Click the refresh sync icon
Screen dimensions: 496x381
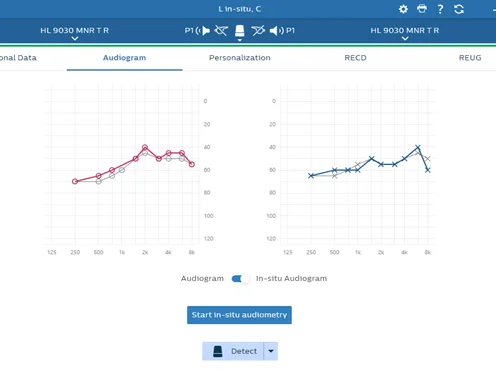459,9
